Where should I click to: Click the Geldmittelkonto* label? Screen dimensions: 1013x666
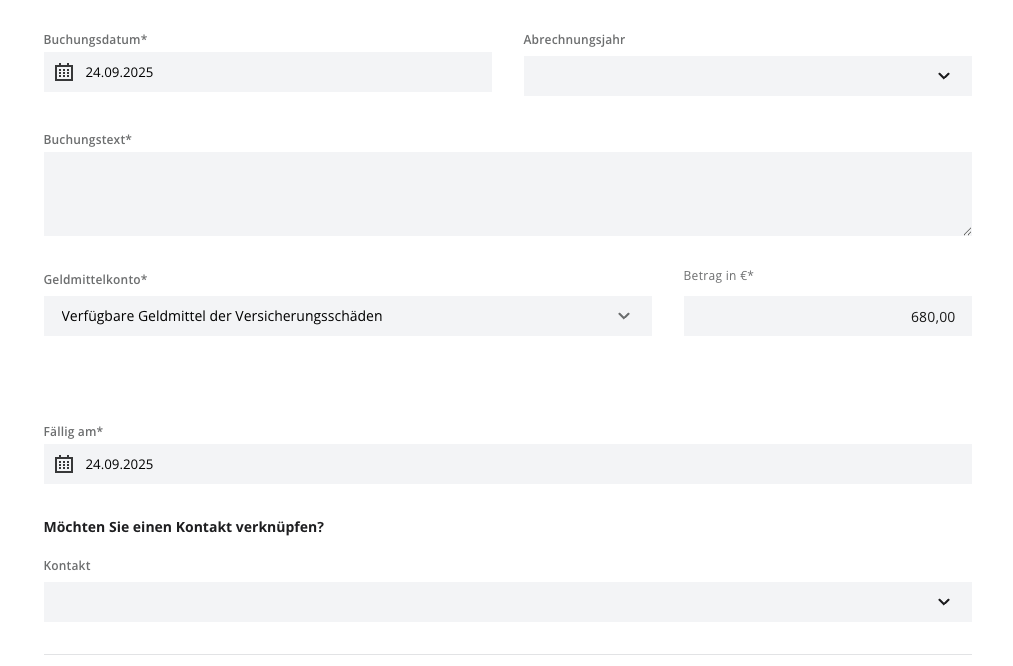click(95, 280)
